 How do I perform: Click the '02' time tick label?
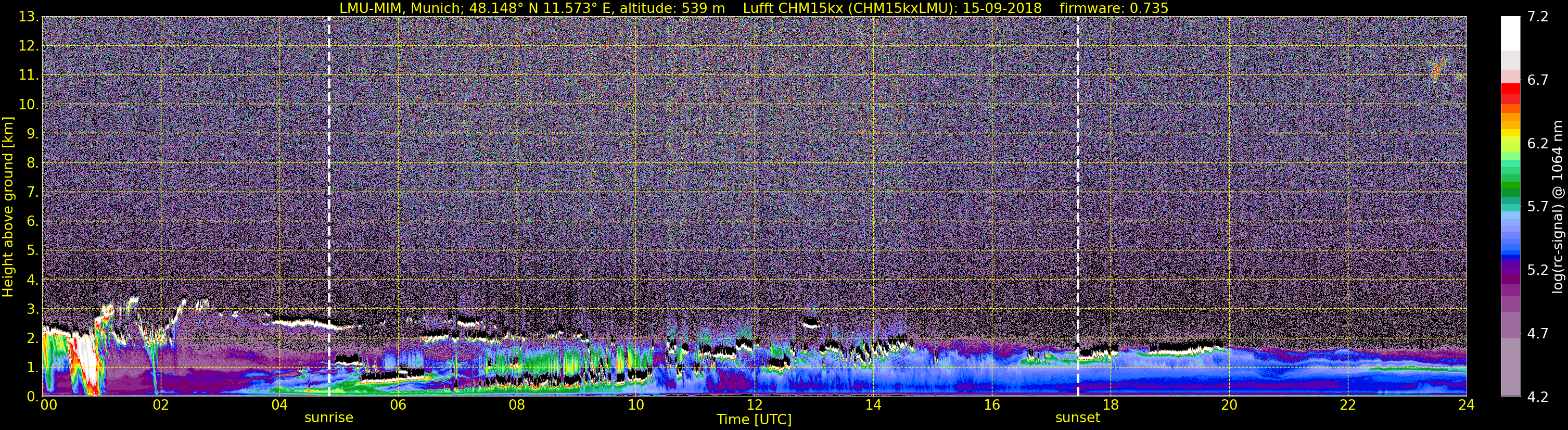[160, 405]
